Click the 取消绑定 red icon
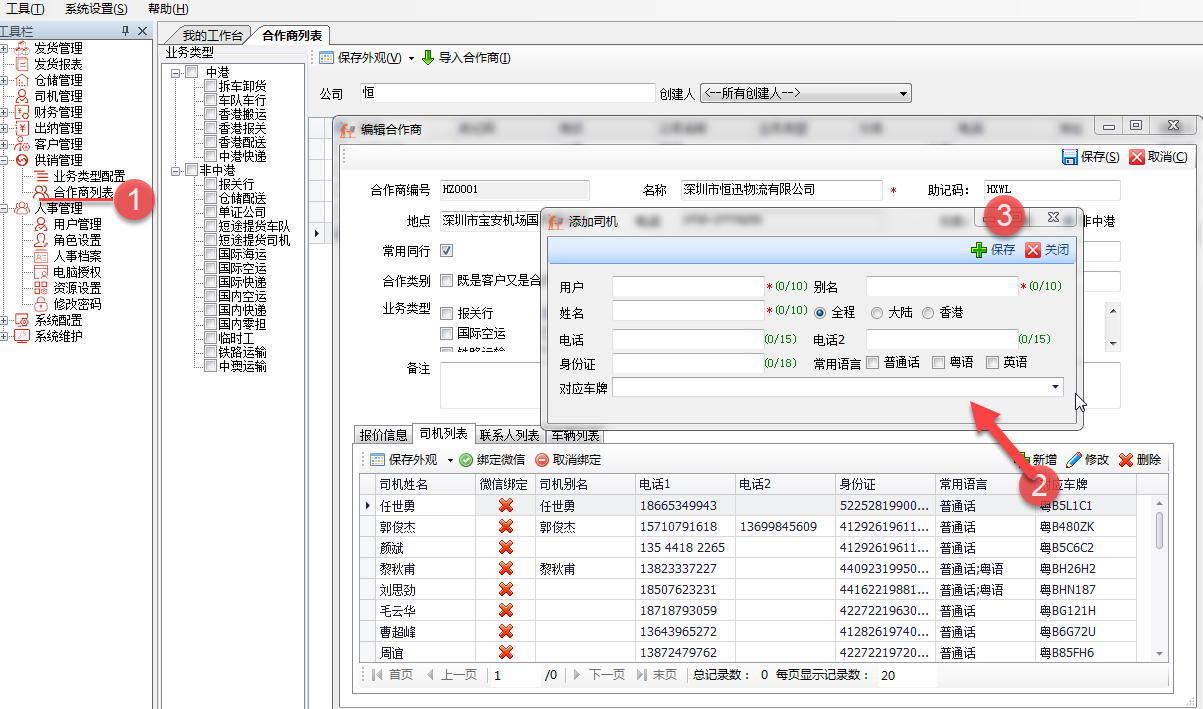The height and width of the screenshot is (709, 1203). 542,460
